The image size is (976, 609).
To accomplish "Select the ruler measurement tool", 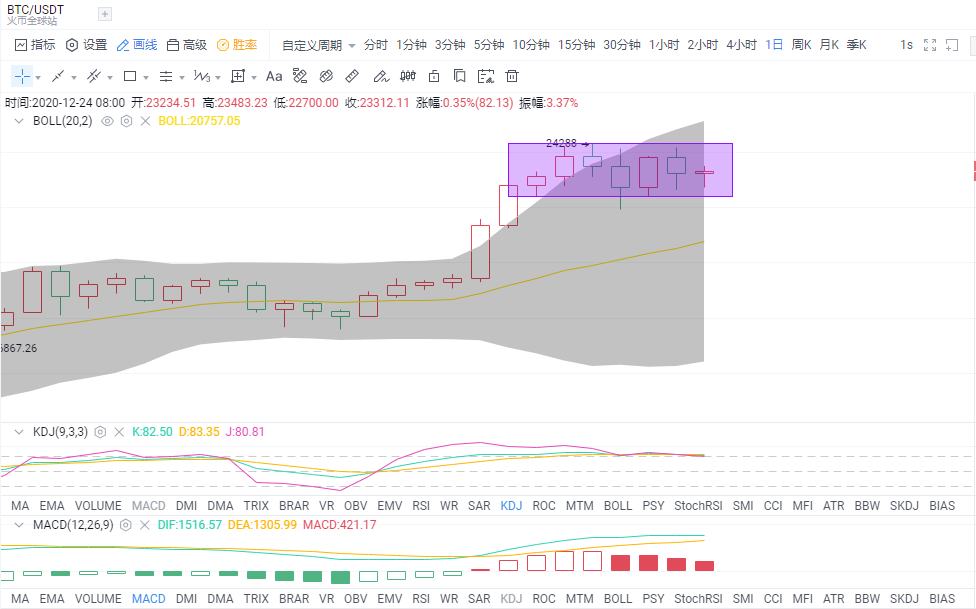I will tap(352, 77).
